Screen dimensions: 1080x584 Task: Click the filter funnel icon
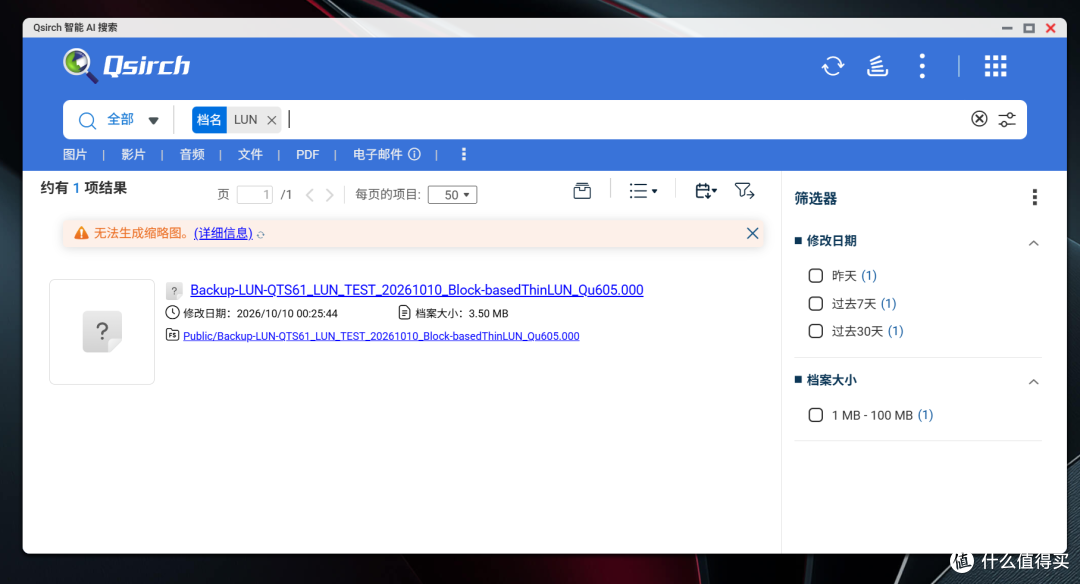[x=744, y=191]
